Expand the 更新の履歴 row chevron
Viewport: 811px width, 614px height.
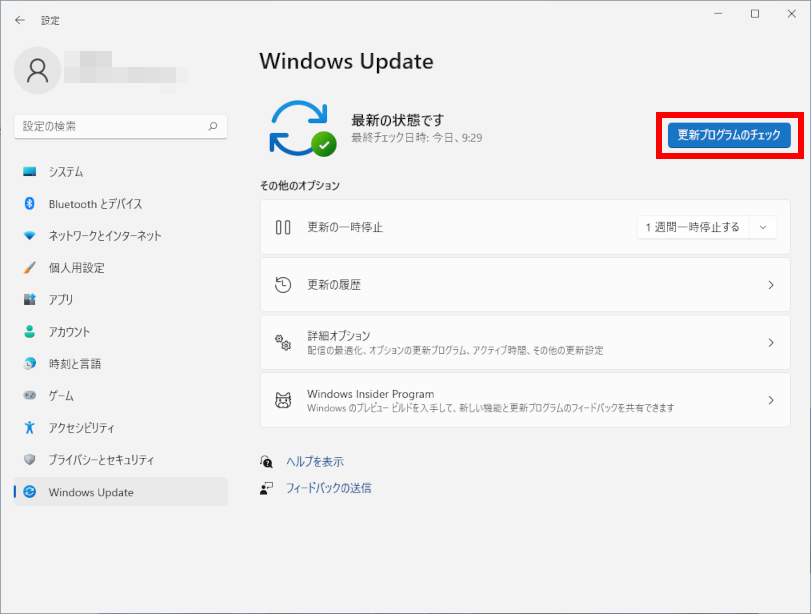point(770,285)
